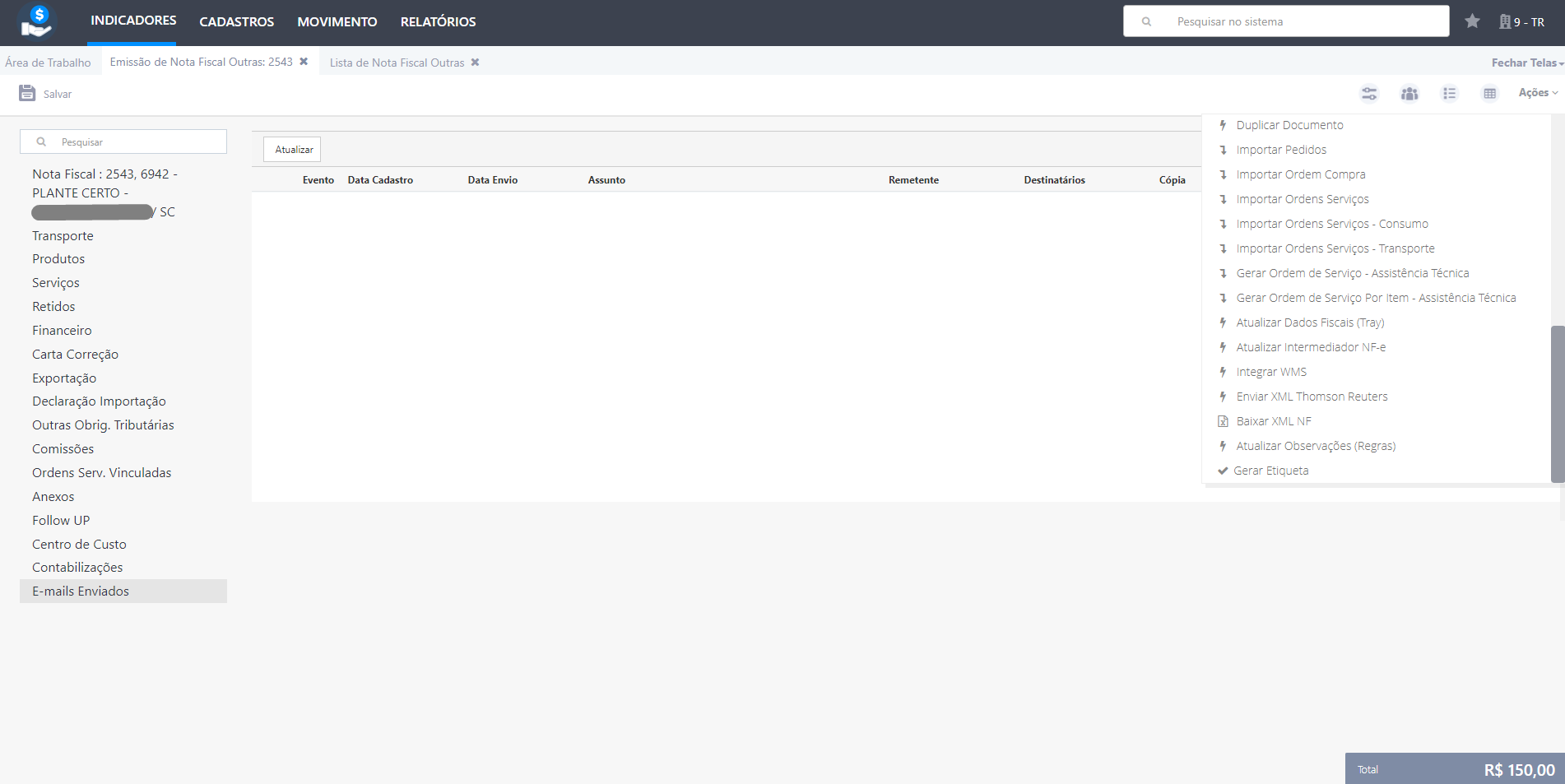Open the Produtos section in sidebar

click(x=58, y=259)
